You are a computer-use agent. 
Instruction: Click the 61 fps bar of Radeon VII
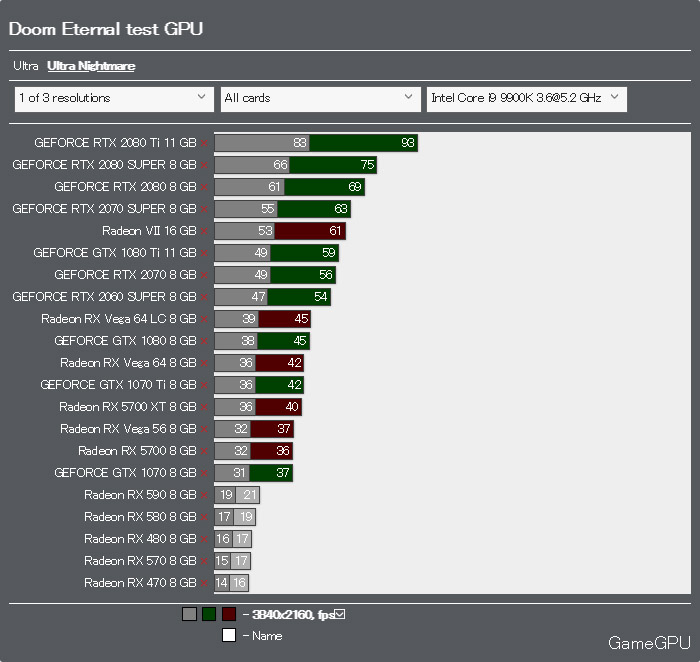[310, 231]
